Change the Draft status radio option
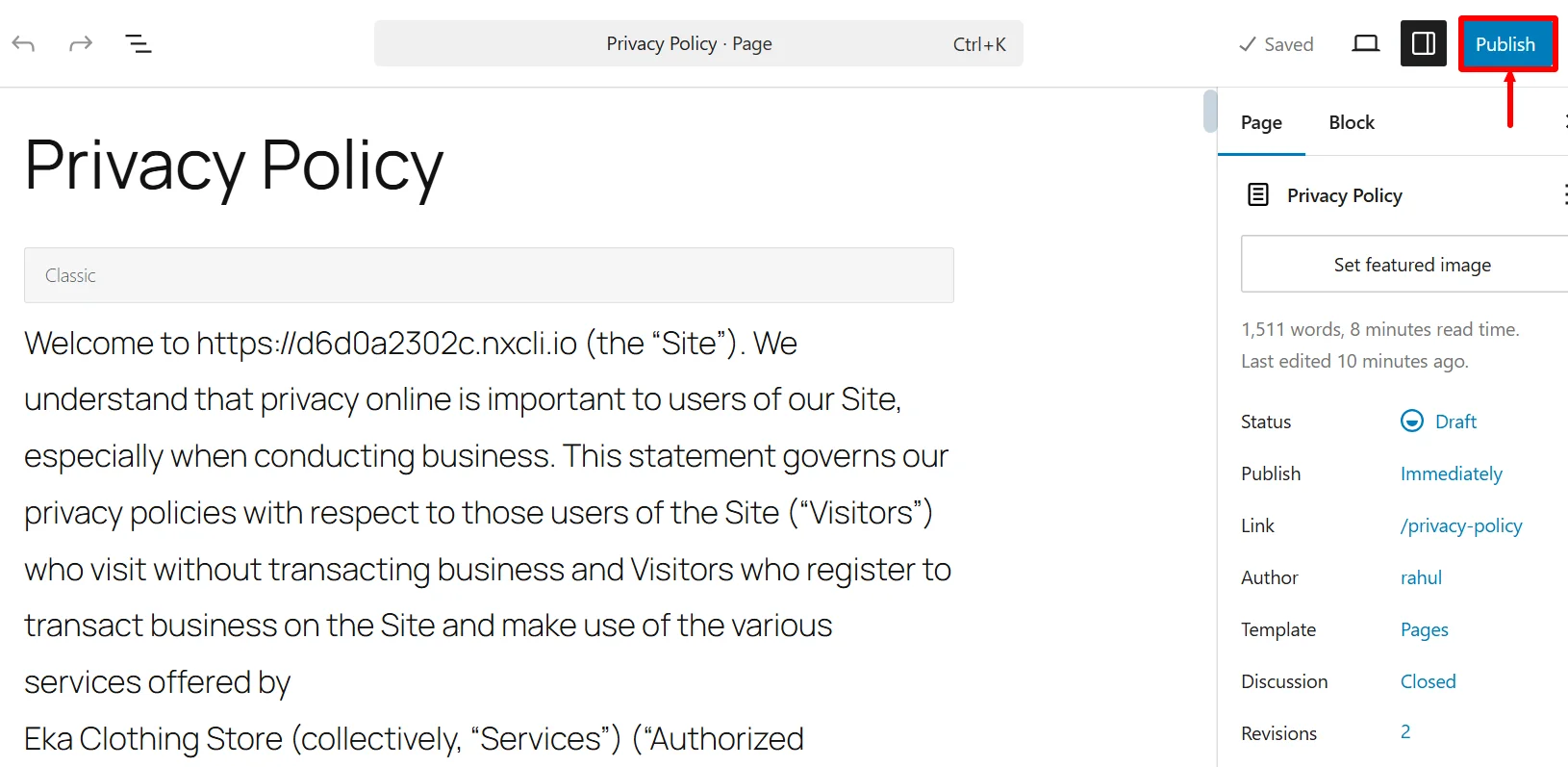The height and width of the screenshot is (767, 1568). pos(1411,421)
